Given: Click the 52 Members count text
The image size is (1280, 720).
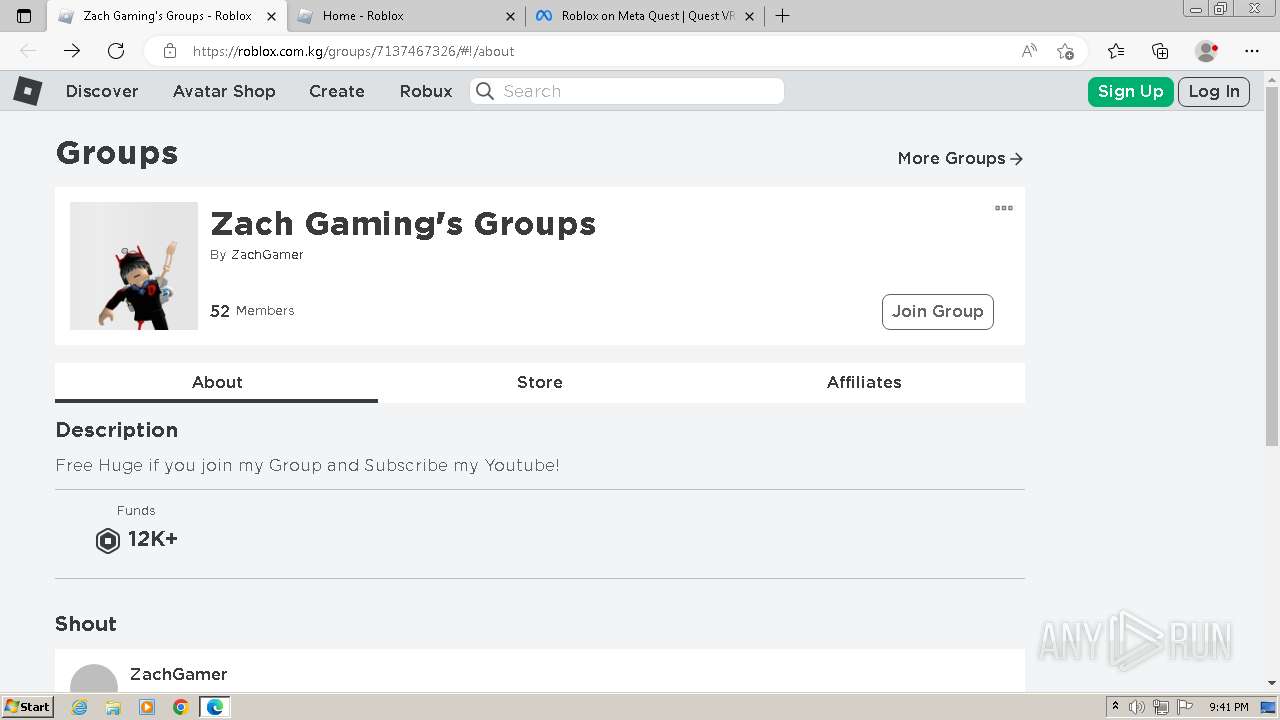Looking at the screenshot, I should click(252, 311).
